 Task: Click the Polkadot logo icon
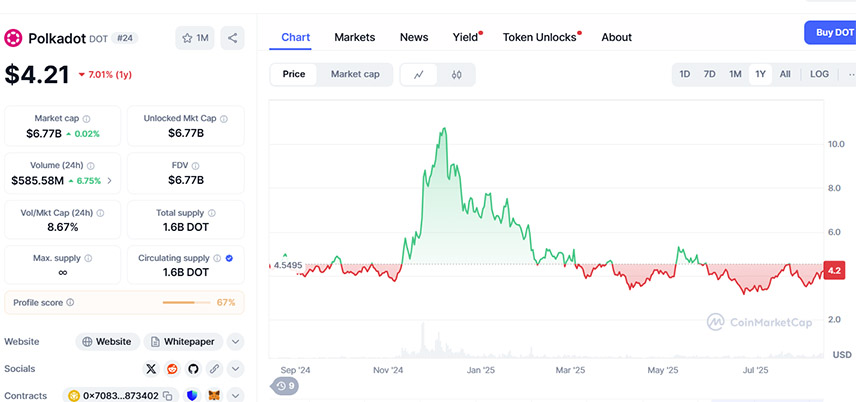pos(13,38)
